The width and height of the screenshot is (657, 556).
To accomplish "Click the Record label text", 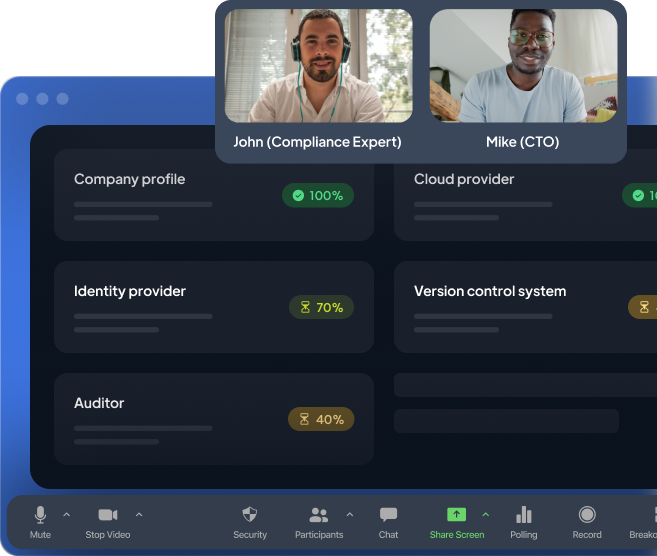I will tap(587, 535).
